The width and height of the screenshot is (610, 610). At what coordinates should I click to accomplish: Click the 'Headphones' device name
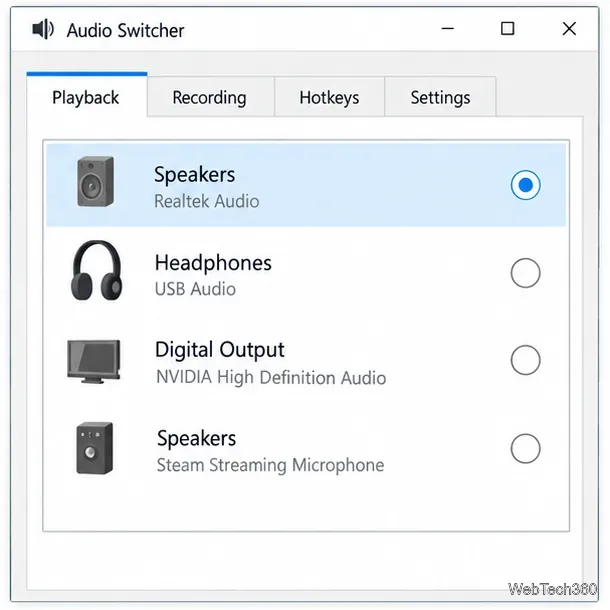[x=213, y=263]
